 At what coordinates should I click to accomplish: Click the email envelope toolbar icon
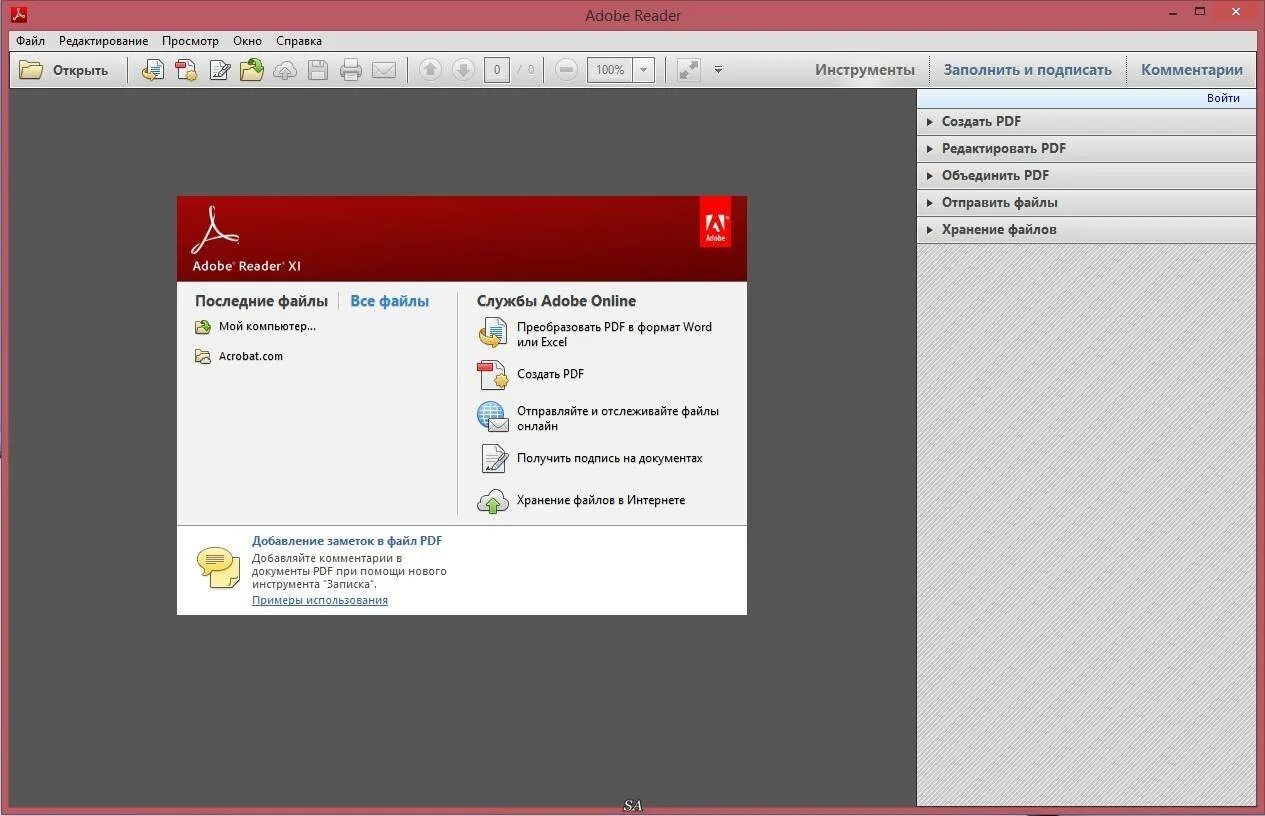tap(384, 70)
